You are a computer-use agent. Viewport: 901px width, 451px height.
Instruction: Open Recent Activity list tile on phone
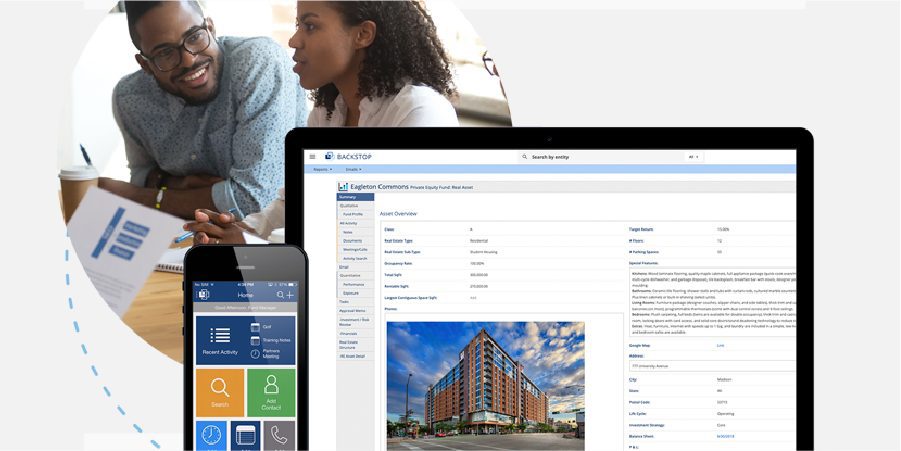point(220,340)
